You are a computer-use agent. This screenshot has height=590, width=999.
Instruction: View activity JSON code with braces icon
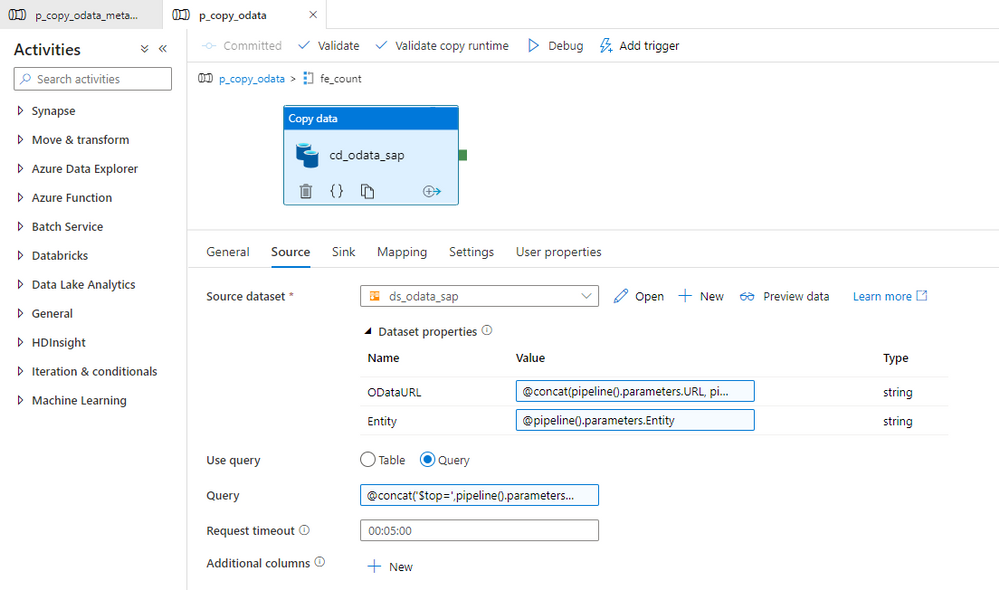coord(336,191)
